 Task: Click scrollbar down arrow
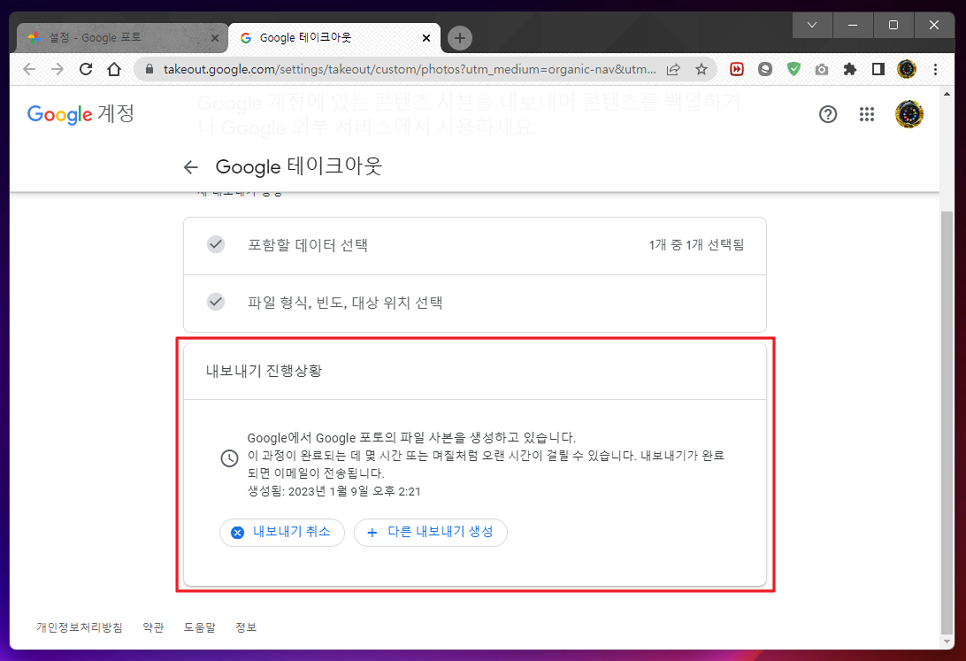click(947, 643)
